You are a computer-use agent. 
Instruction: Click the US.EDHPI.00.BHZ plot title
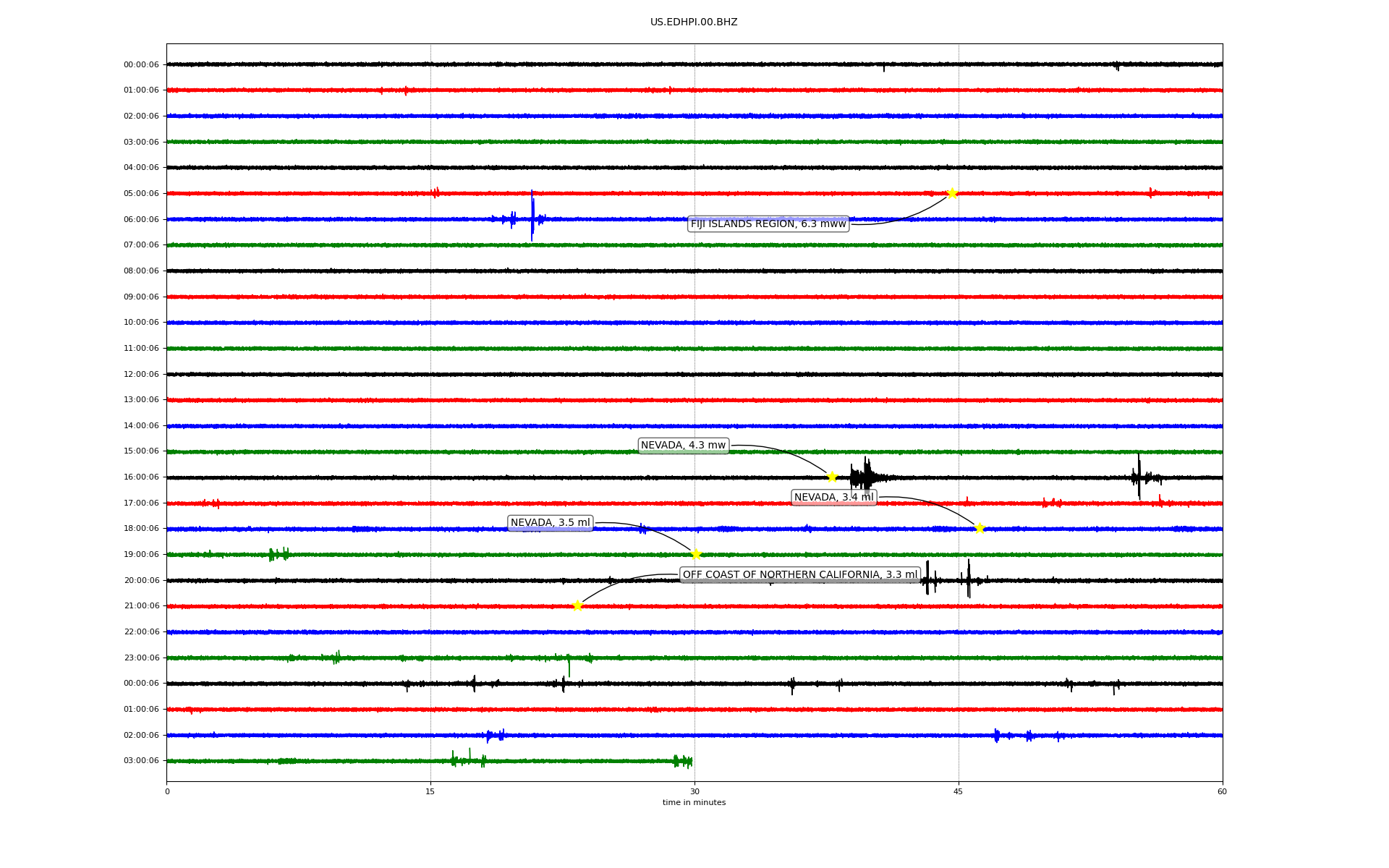(x=693, y=22)
